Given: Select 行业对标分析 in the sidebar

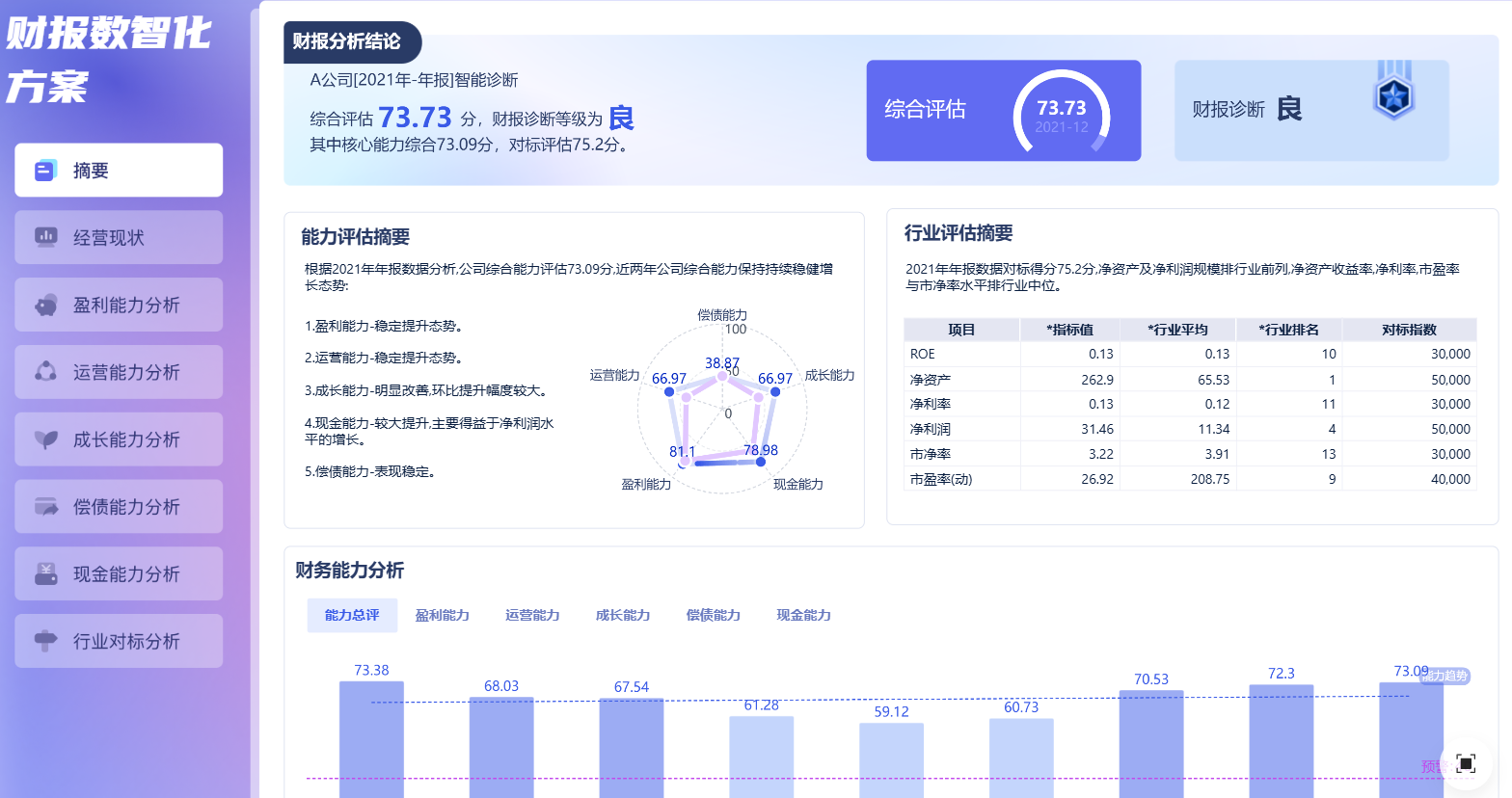Looking at the screenshot, I should point(119,641).
